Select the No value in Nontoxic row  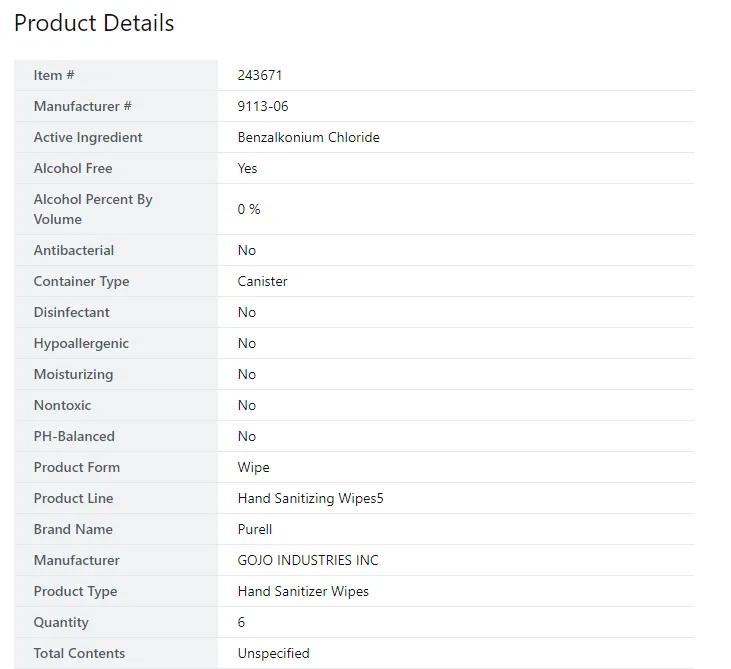(x=247, y=405)
